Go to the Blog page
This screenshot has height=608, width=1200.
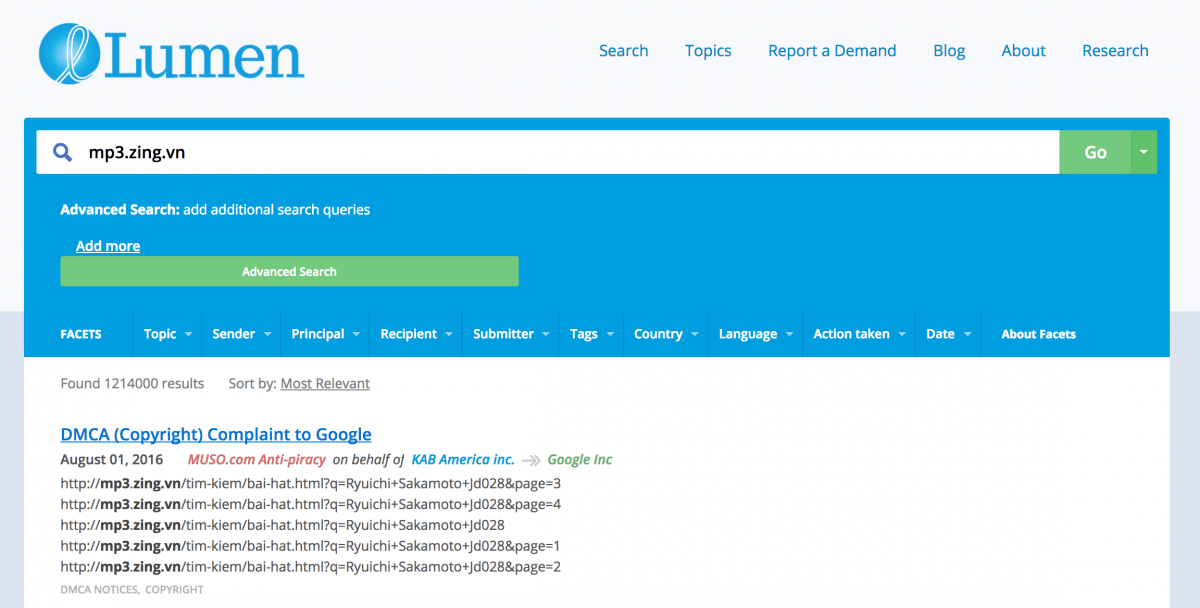pyautogui.click(x=949, y=51)
